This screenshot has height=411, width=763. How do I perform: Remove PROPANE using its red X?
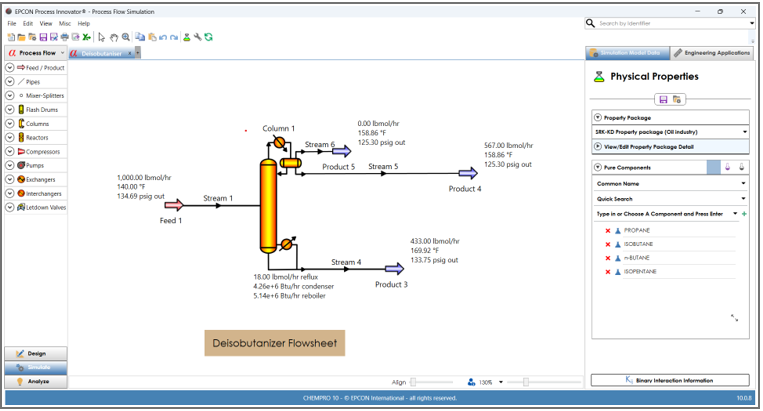[x=608, y=231]
